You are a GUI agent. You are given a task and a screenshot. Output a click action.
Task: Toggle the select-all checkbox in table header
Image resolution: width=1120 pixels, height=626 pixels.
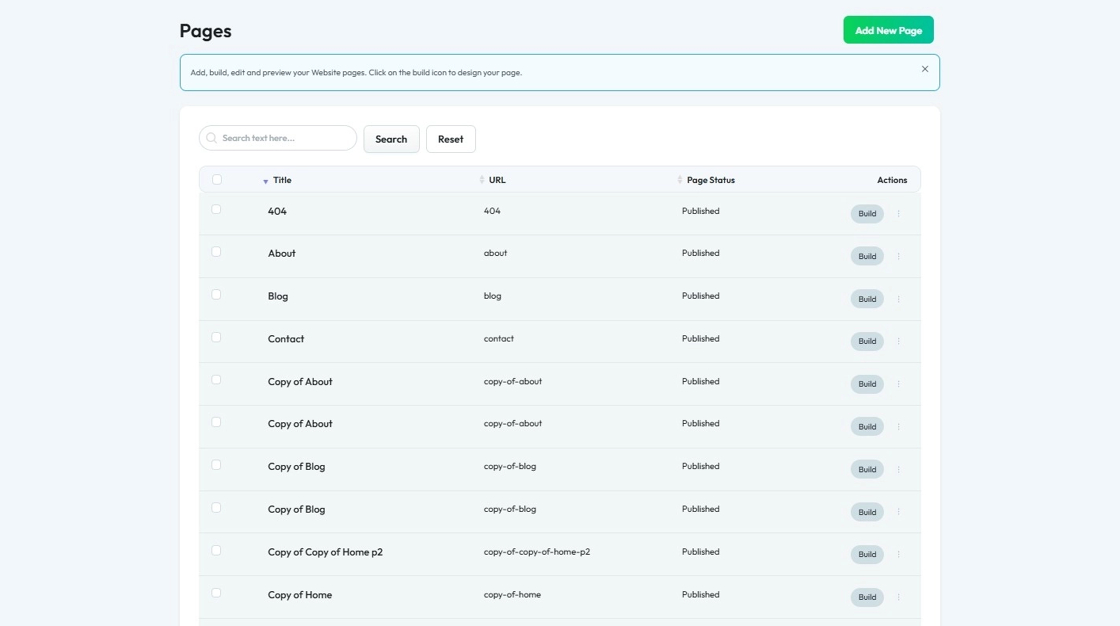point(217,180)
